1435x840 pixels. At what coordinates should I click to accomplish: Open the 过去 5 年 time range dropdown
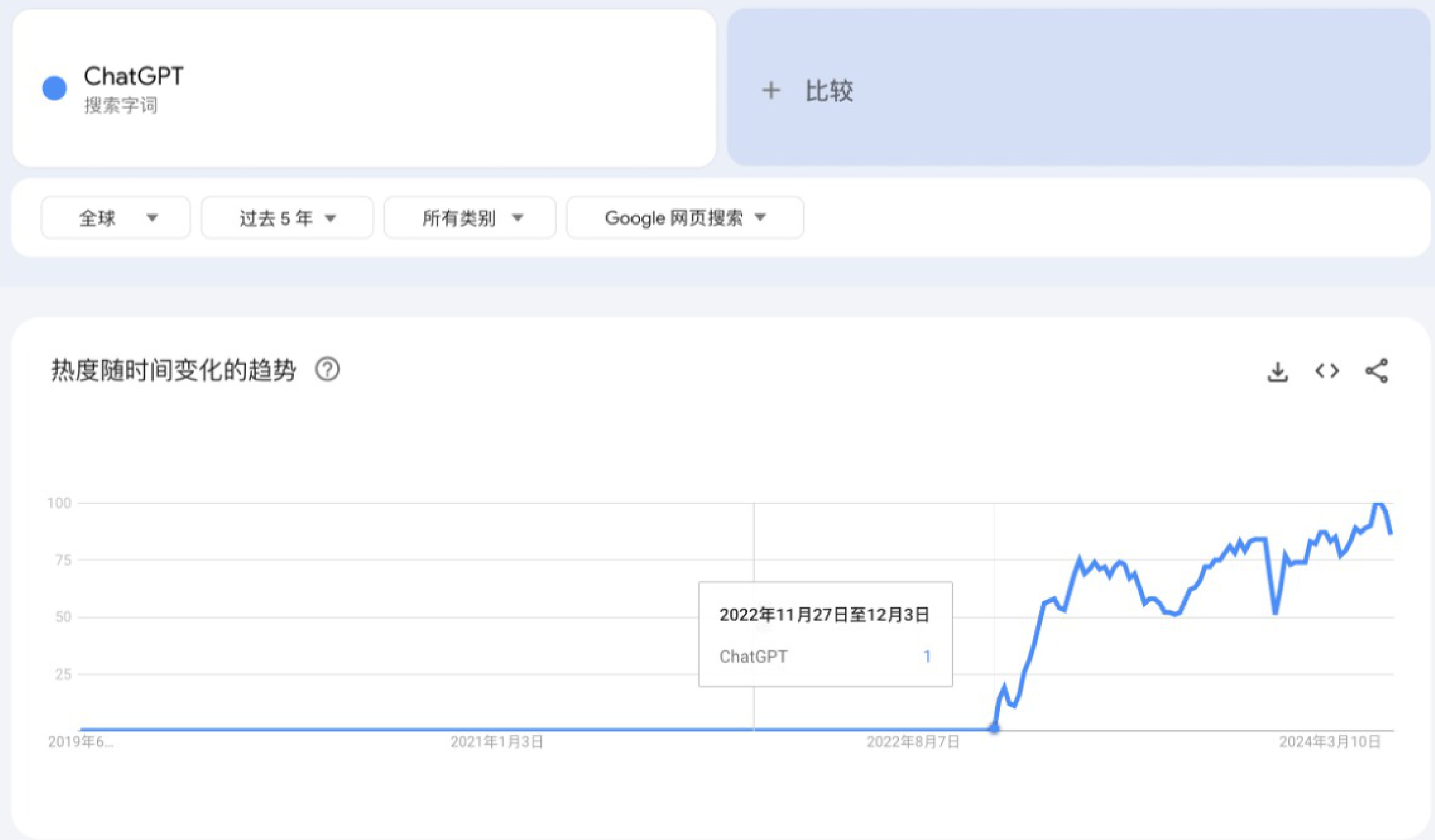coord(287,218)
